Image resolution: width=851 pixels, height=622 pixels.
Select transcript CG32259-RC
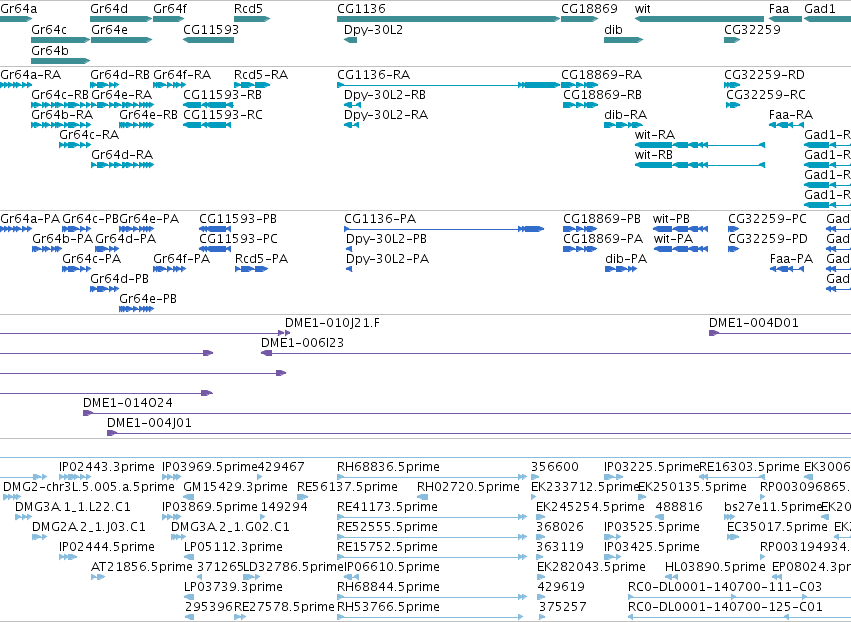click(766, 95)
